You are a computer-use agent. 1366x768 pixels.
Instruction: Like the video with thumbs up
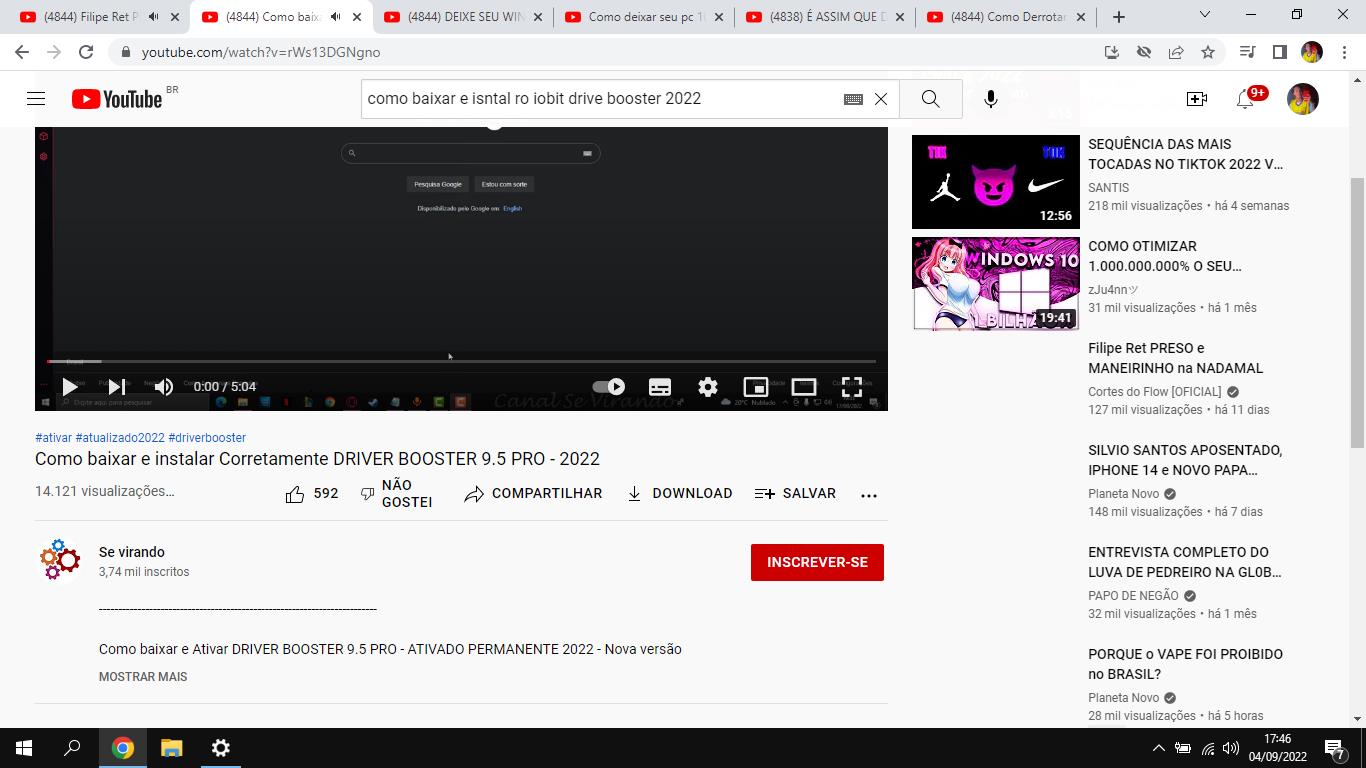(296, 494)
